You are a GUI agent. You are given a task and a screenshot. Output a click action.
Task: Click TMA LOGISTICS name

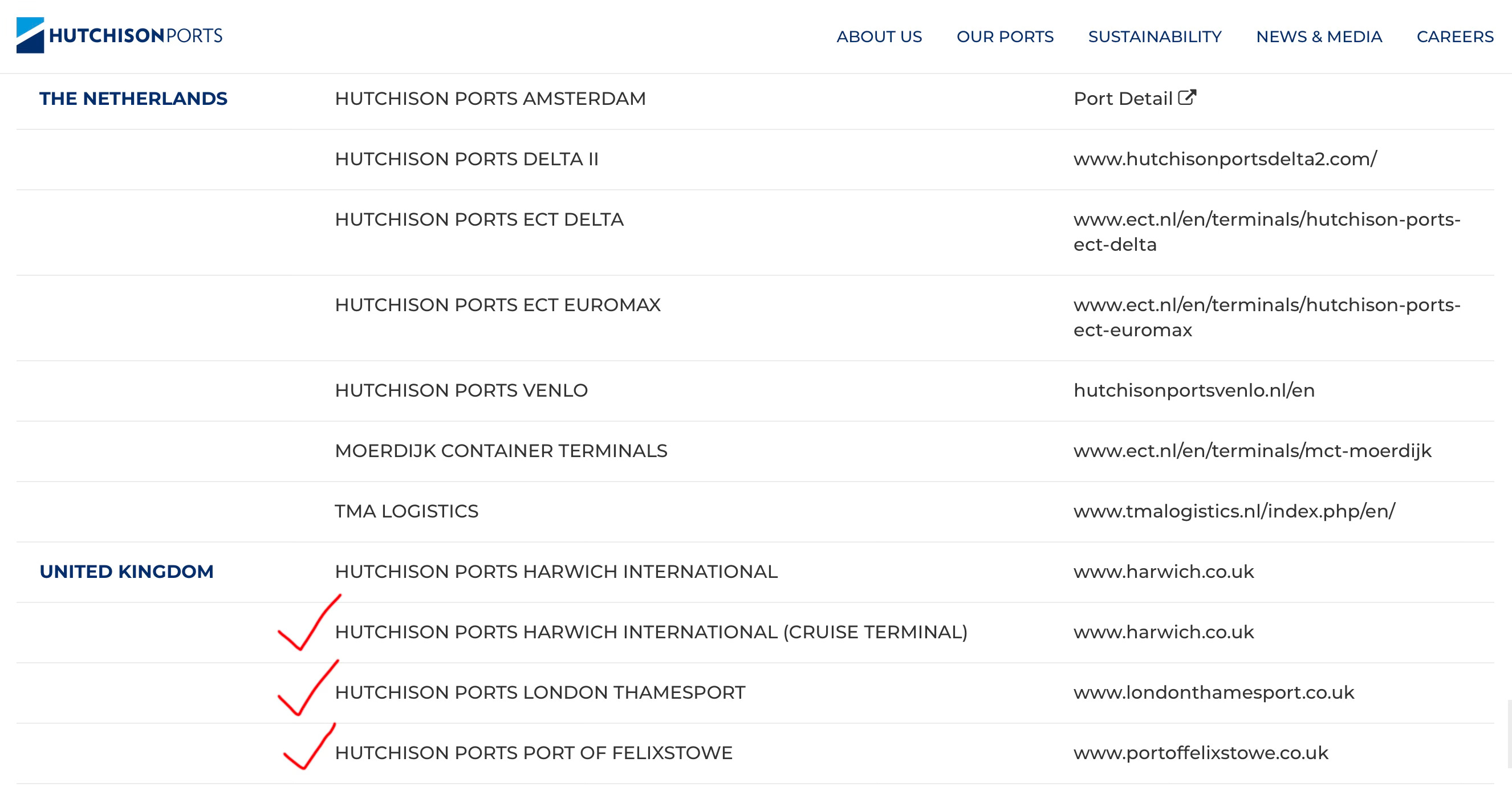coord(406,511)
